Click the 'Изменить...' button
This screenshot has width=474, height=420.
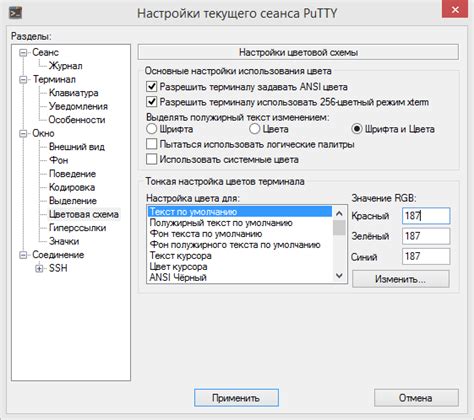coord(401,279)
